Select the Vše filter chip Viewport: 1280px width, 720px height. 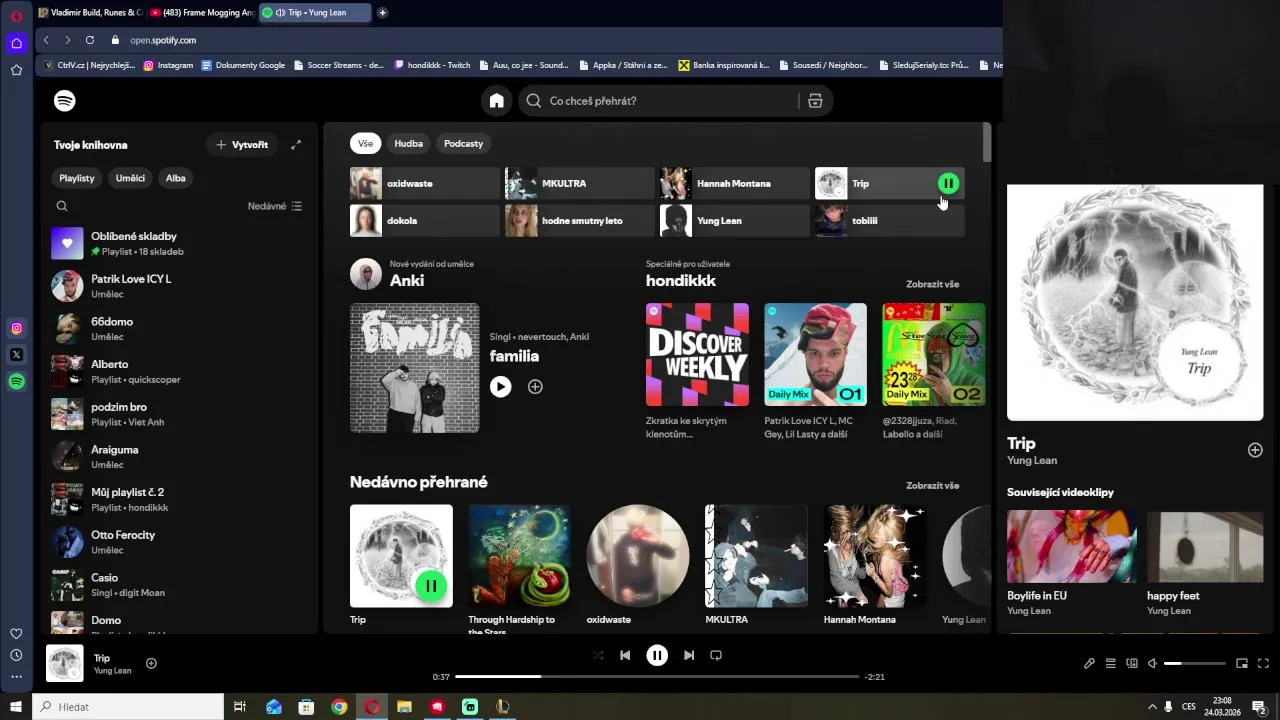click(365, 144)
